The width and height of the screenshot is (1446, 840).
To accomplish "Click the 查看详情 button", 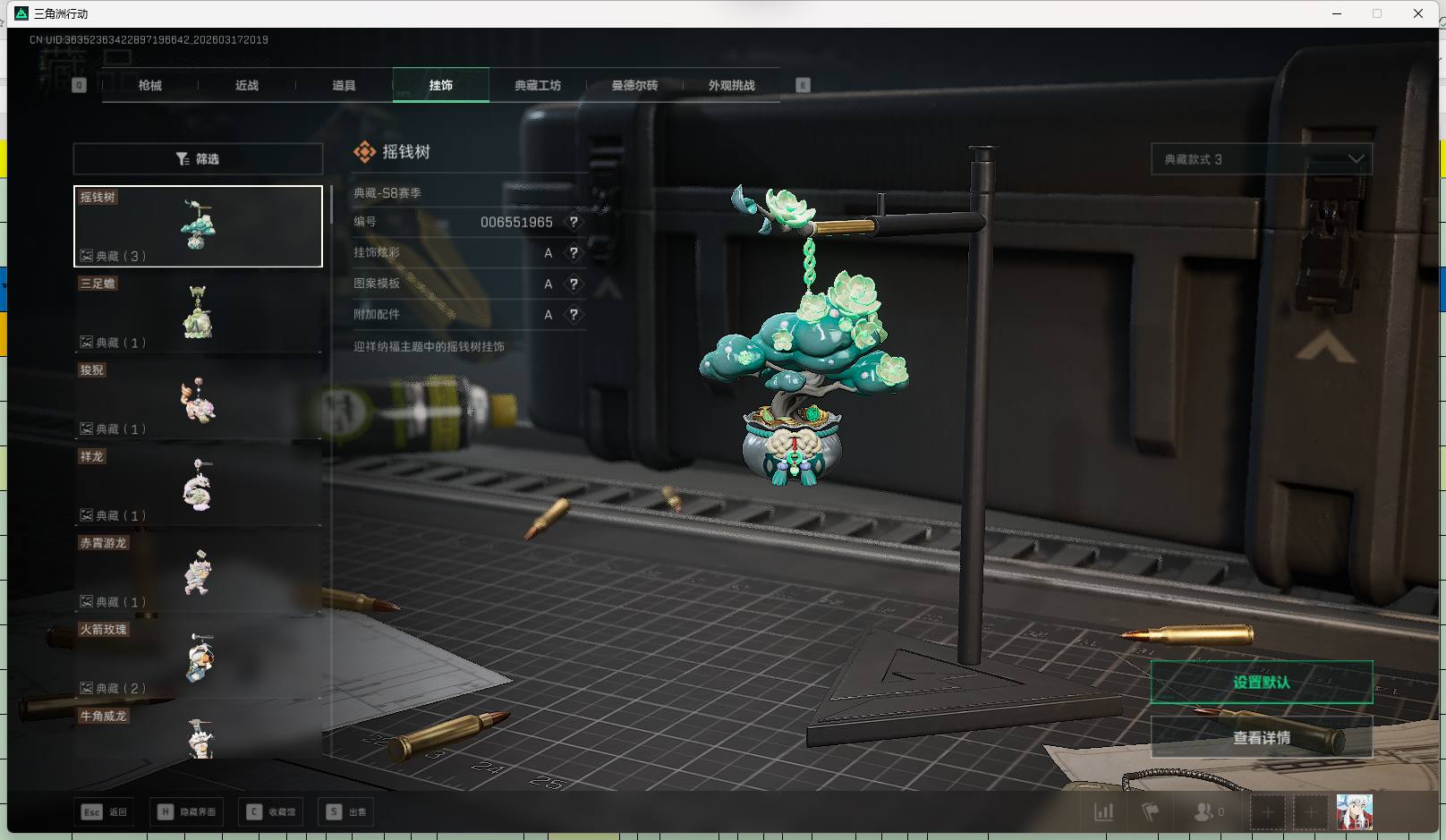I will (x=1261, y=738).
